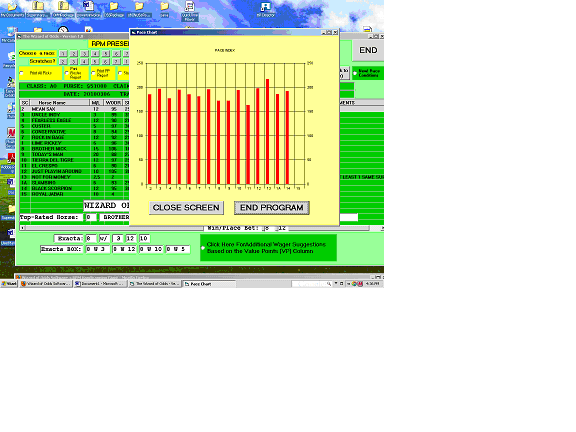Viewport: 576px width, 432px height.
Task: Click the Exacta Box field '0 W 10'
Action: pos(151,249)
